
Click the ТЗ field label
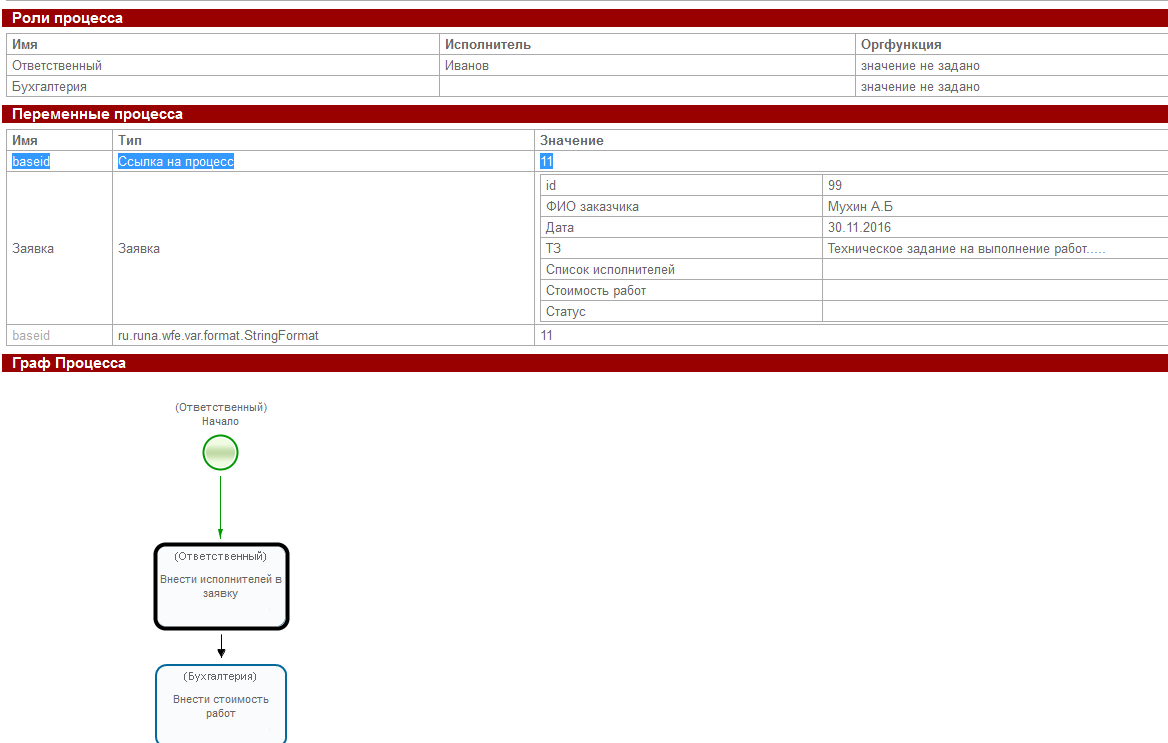pos(553,248)
